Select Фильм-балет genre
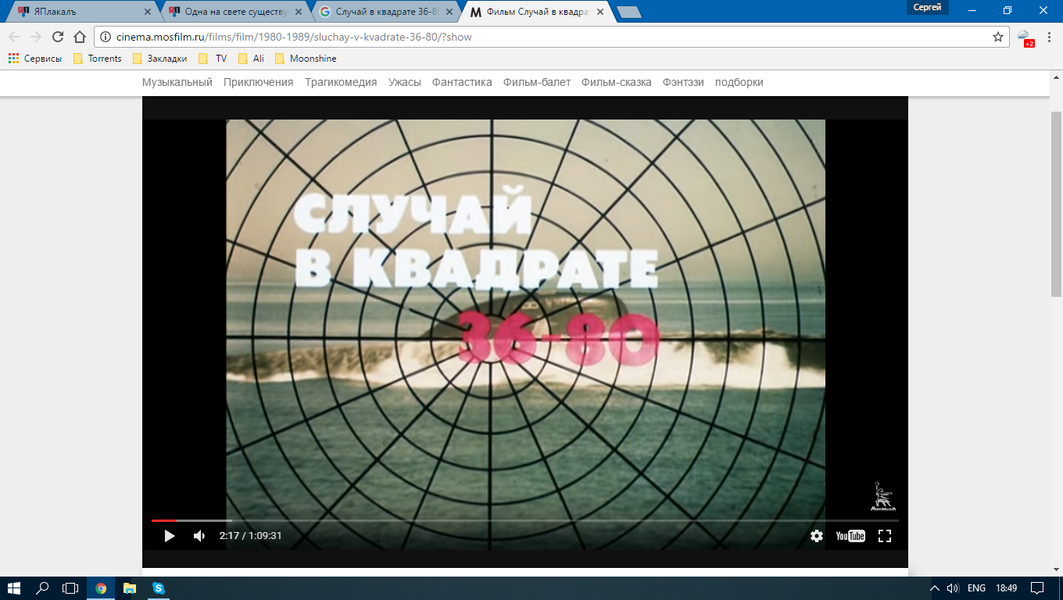The image size is (1063, 600). coord(536,82)
